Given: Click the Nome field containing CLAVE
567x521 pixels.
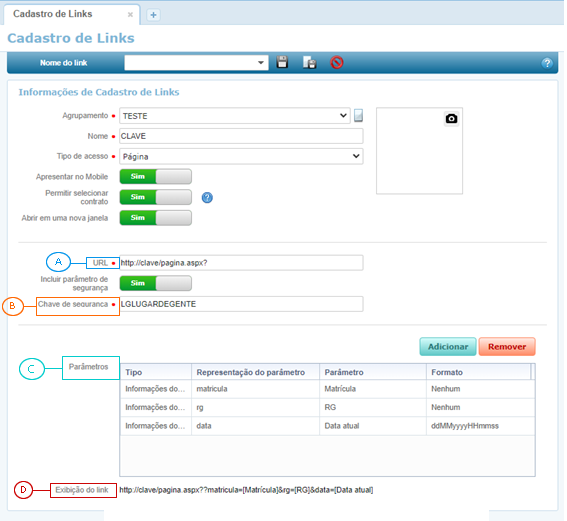Looking at the screenshot, I should (241, 136).
